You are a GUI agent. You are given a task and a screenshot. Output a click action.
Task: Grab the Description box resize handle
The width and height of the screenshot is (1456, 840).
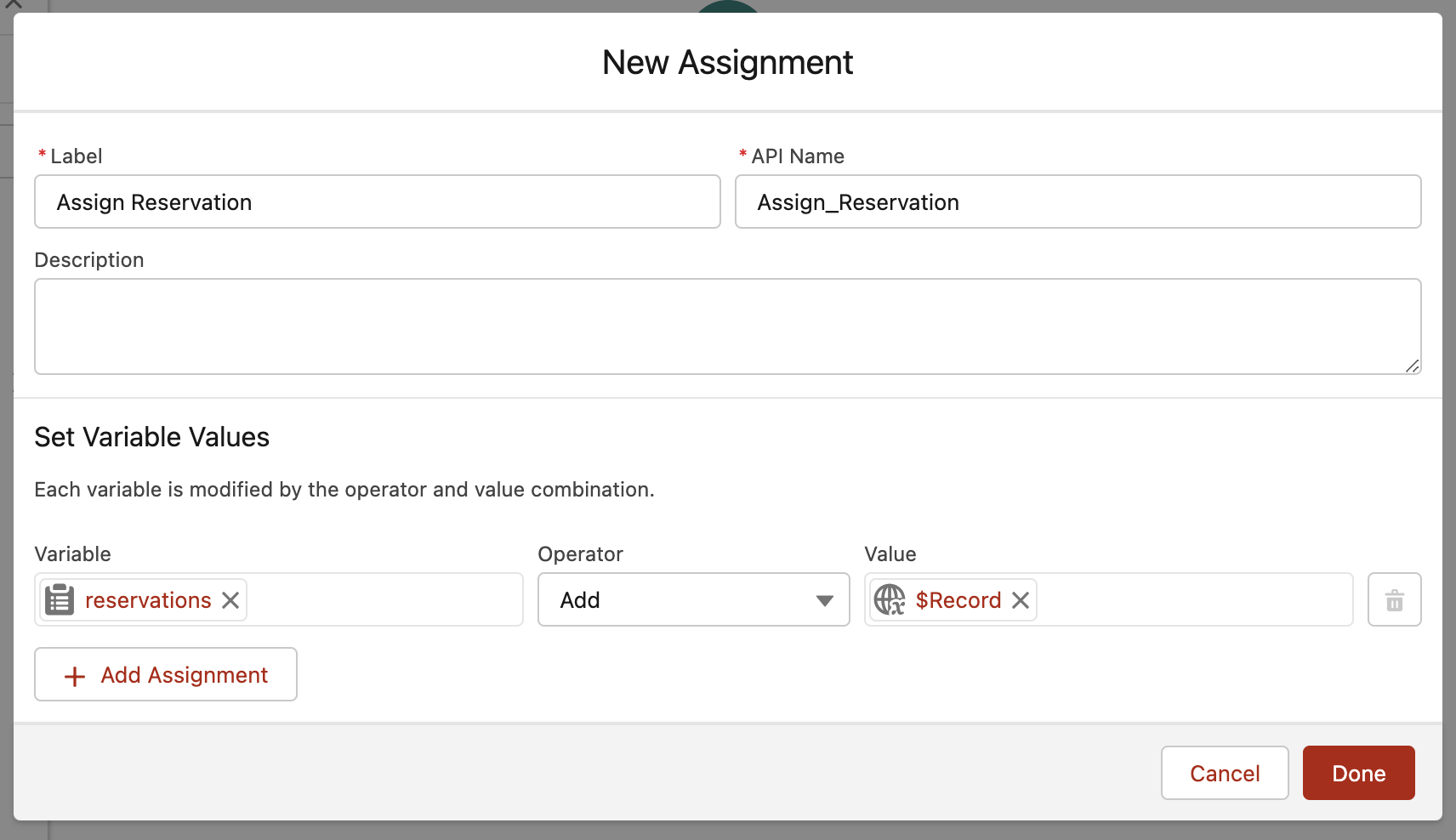(1412, 366)
